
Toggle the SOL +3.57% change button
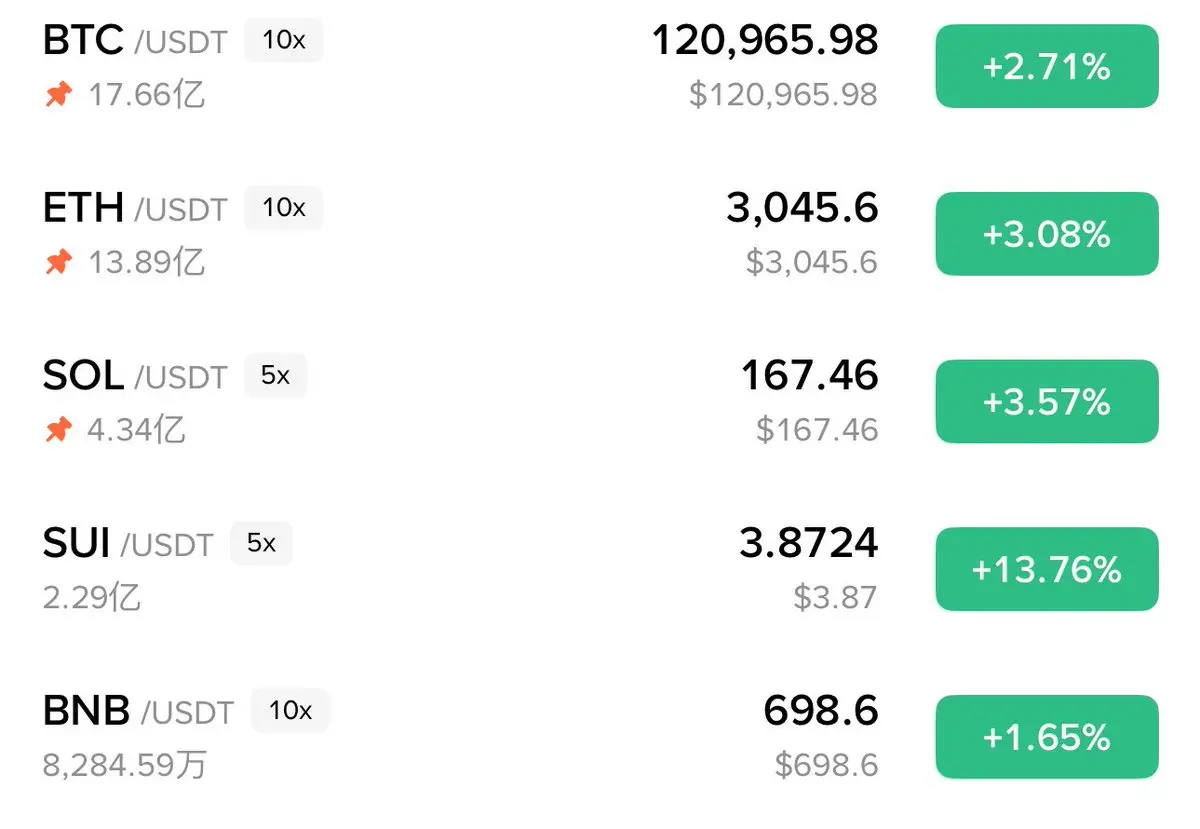tap(1047, 402)
